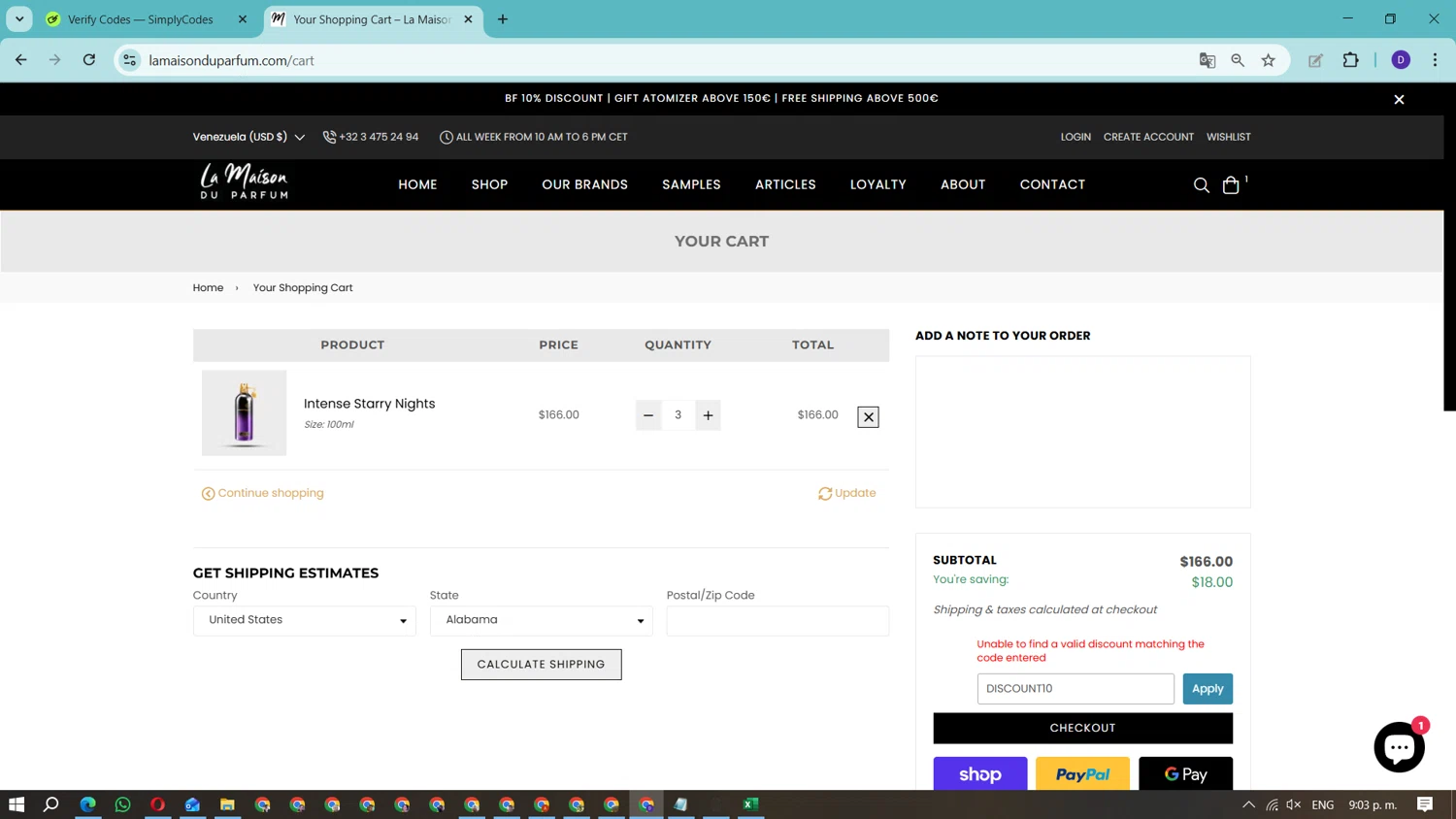Select the Your Shopping Cart tab
Image resolution: width=1456 pixels, height=819 pixels.
(x=372, y=19)
